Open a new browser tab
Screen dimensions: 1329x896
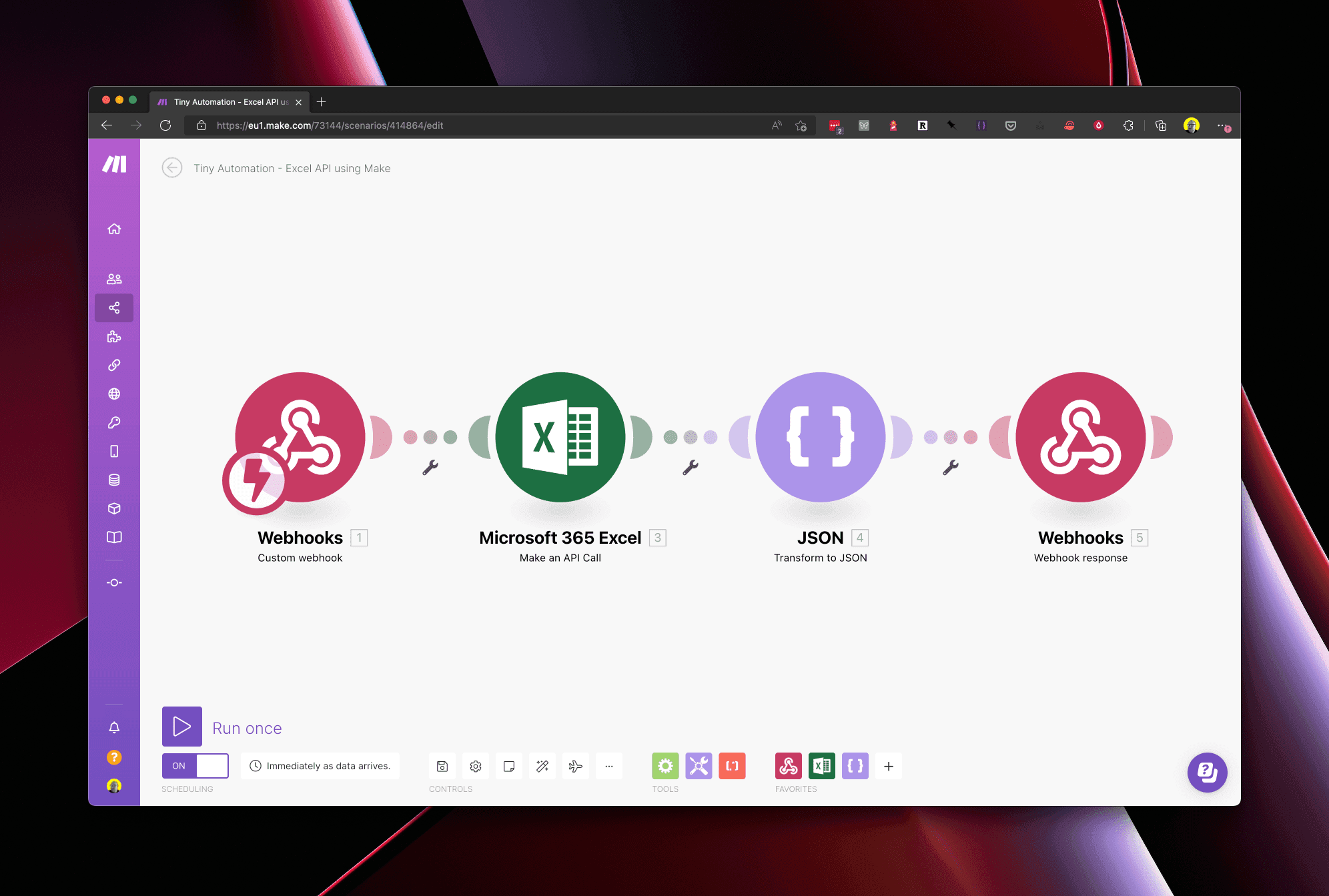322,101
